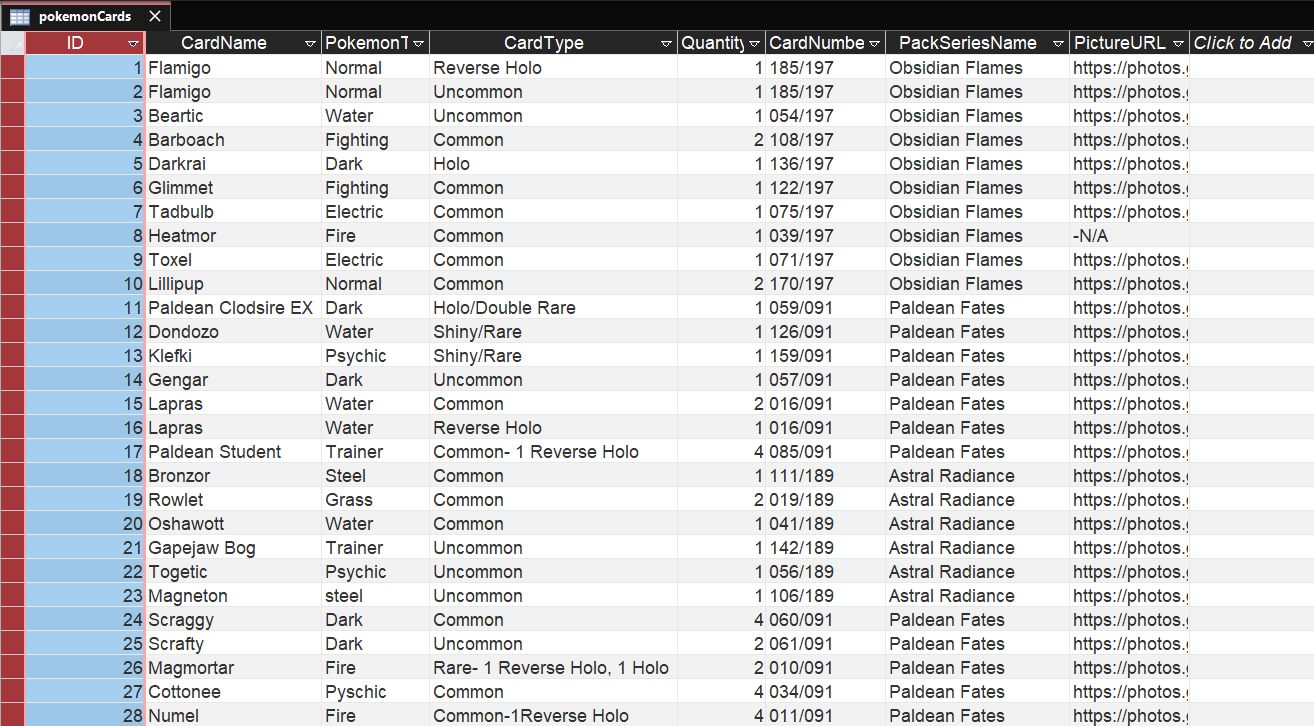Click the select-all corner box of the datasheet
The height and width of the screenshot is (726, 1314).
(x=12, y=43)
